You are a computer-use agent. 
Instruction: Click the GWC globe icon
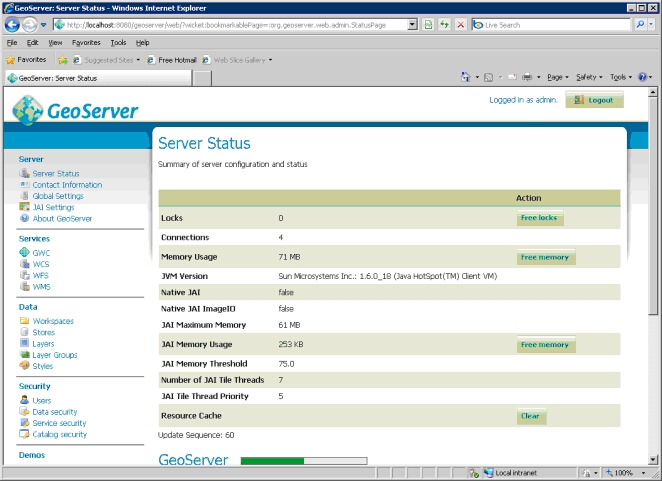(x=24, y=253)
